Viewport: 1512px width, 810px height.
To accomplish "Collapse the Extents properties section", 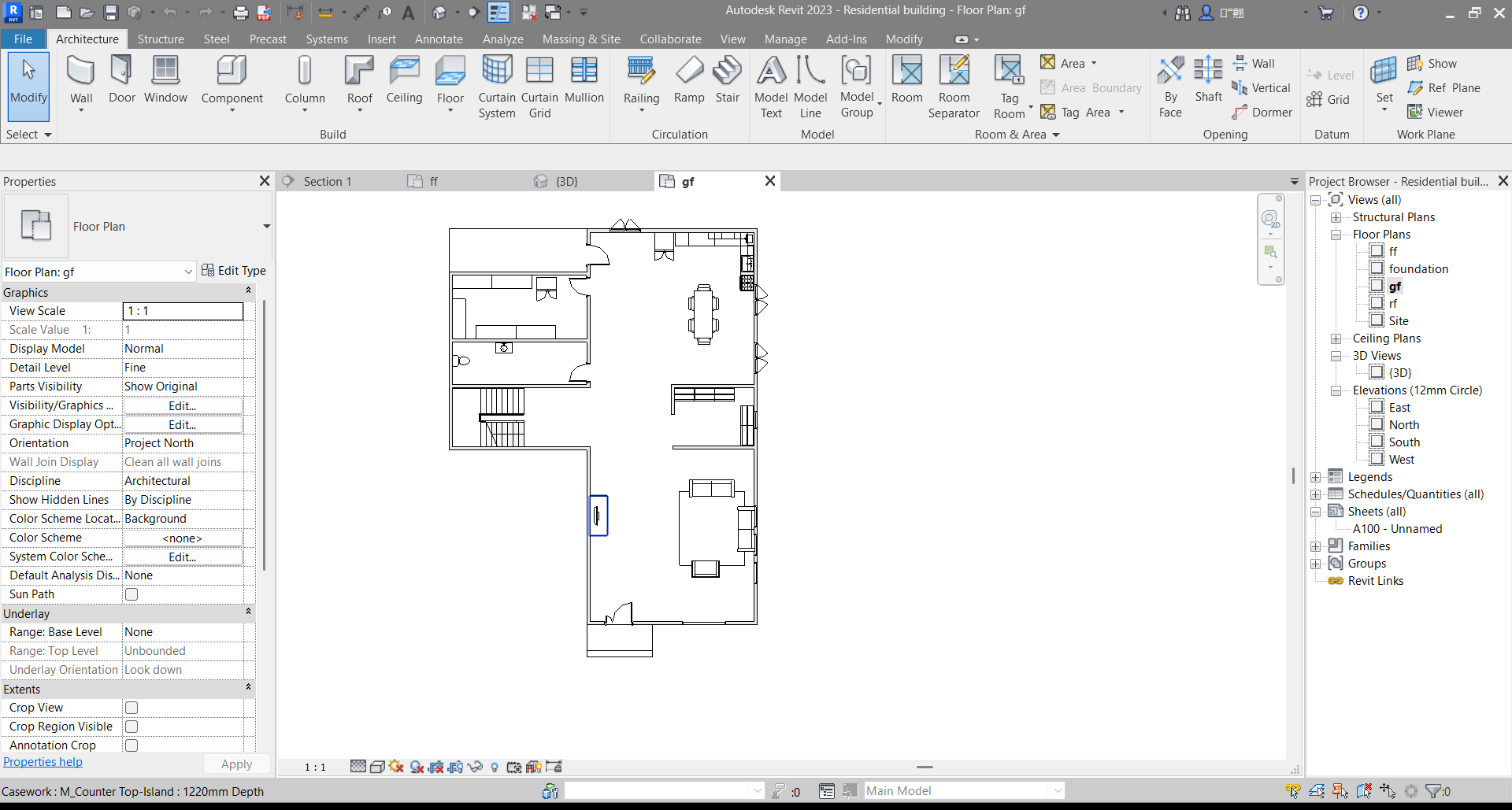I will [249, 689].
